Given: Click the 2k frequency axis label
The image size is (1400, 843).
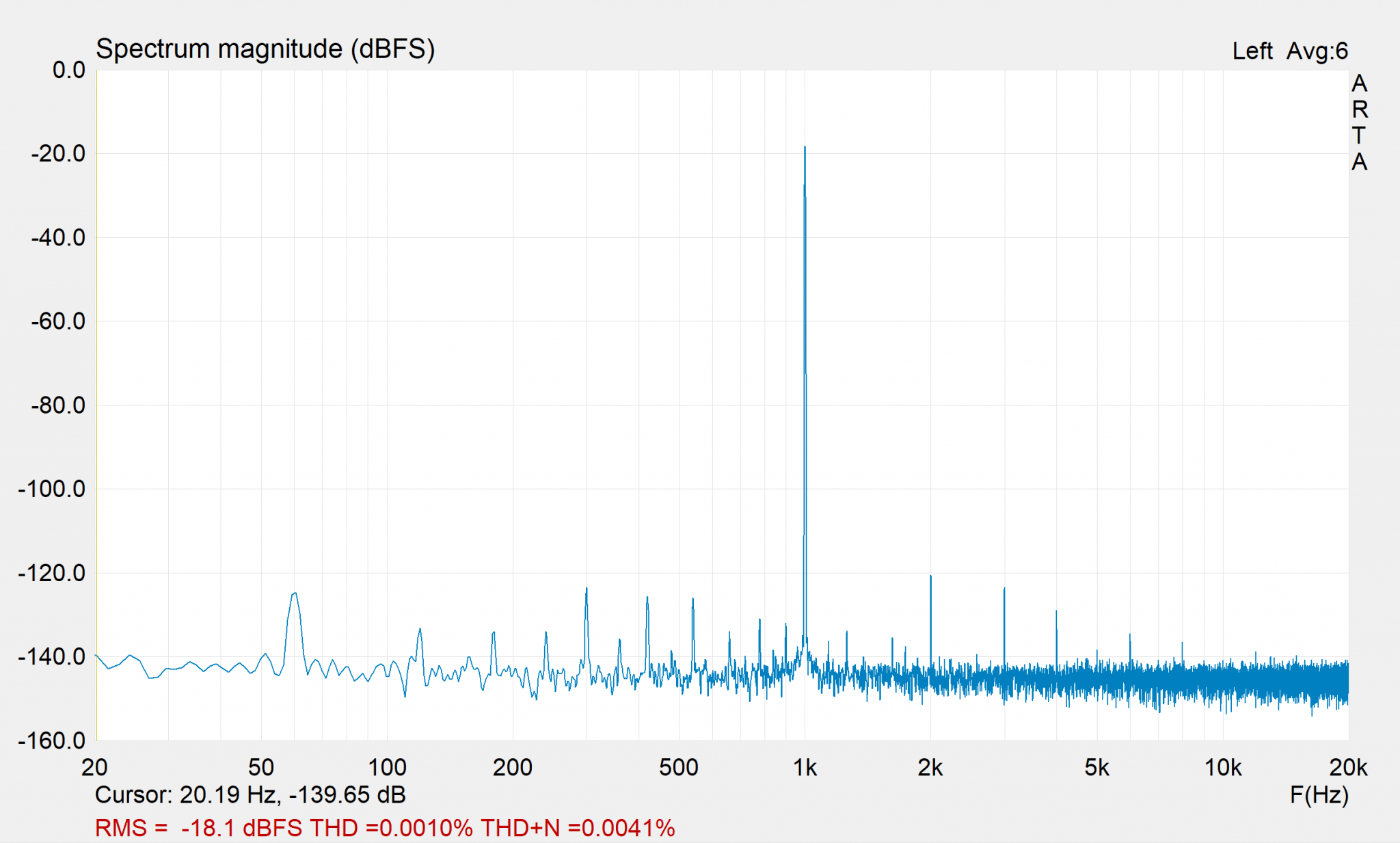Looking at the screenshot, I should point(930,768).
